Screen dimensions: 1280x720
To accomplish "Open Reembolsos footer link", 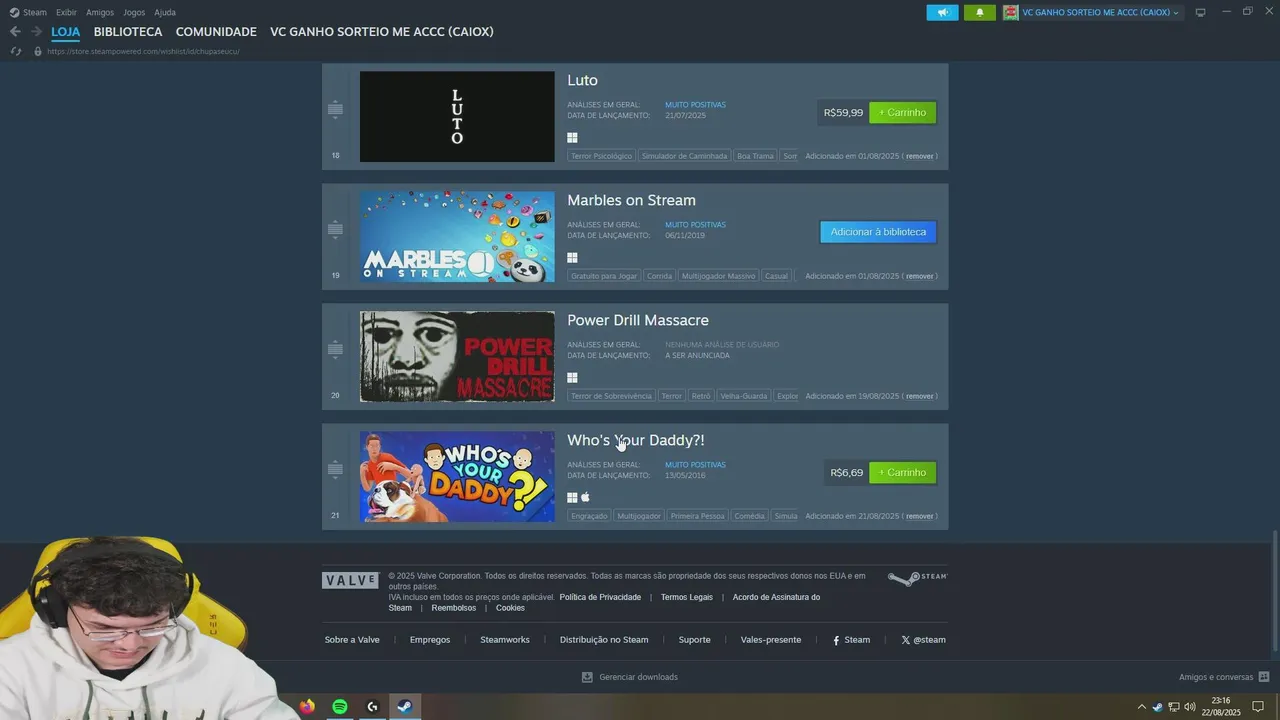I will (453, 608).
